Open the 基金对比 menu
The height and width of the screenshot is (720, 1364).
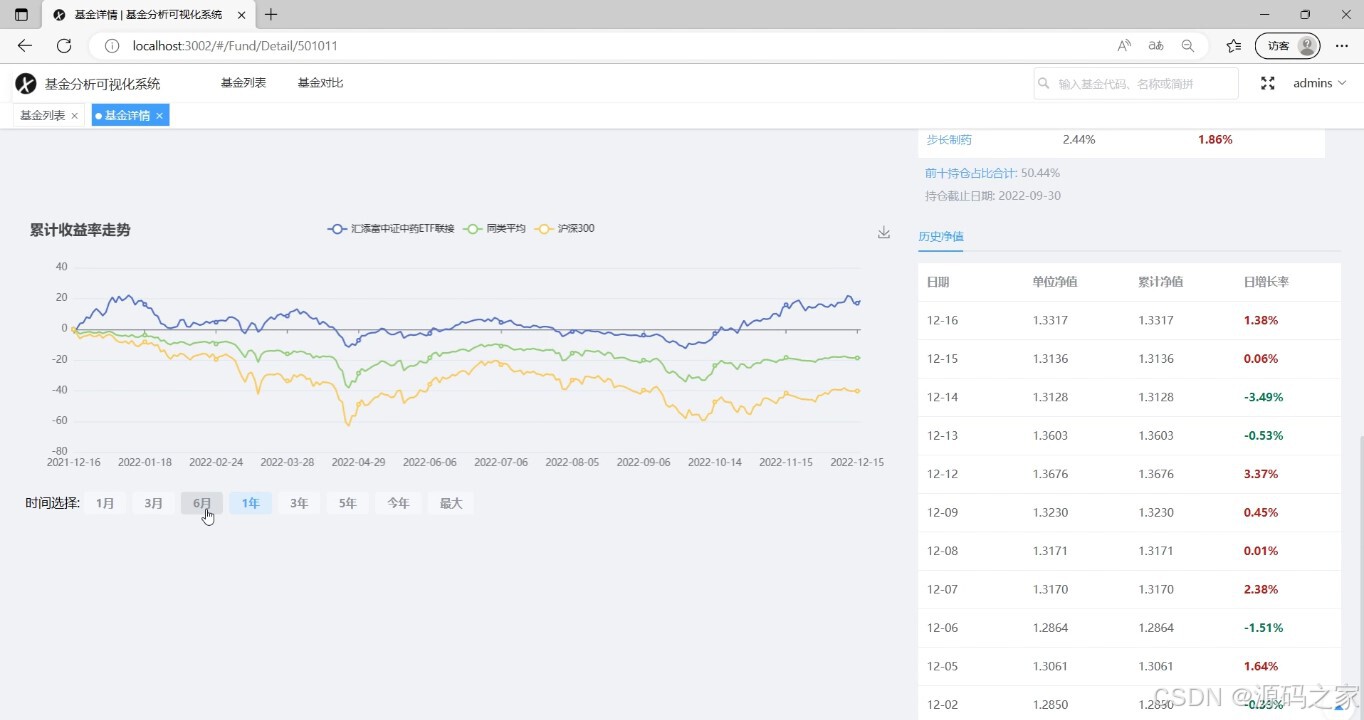point(320,83)
